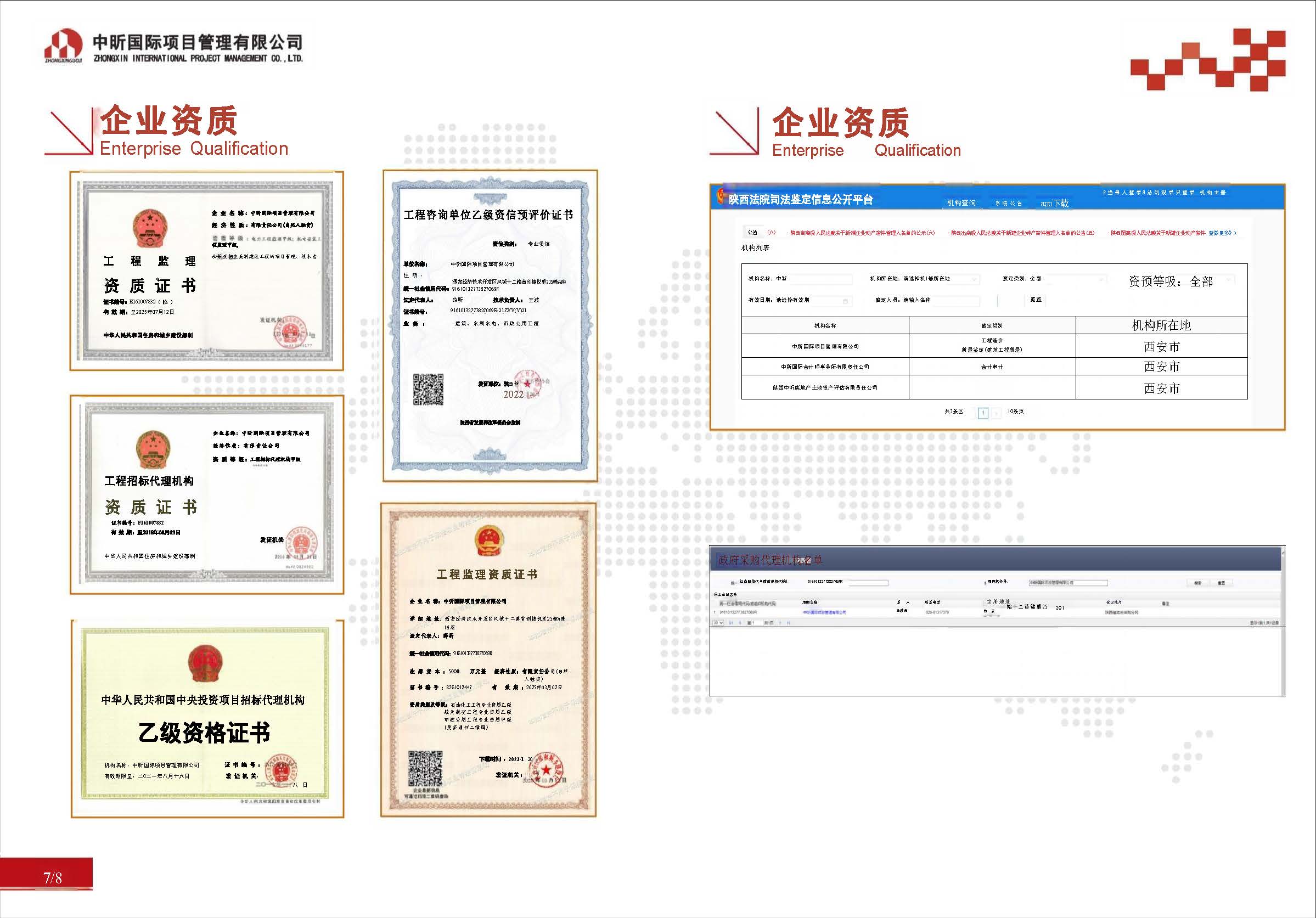Click the calendar icon in 有效日期 field

[846, 301]
